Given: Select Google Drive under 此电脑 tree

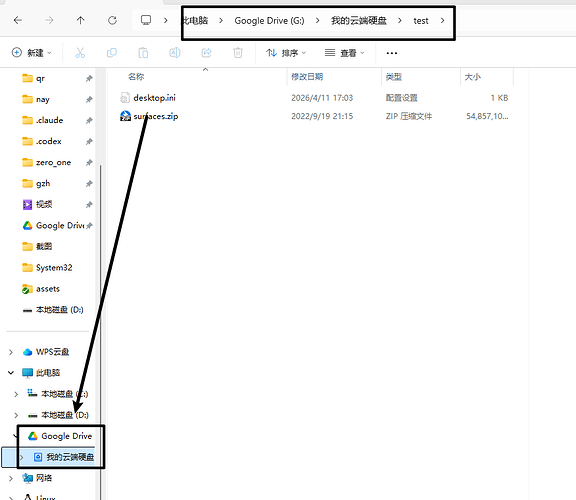Looking at the screenshot, I should (x=66, y=436).
